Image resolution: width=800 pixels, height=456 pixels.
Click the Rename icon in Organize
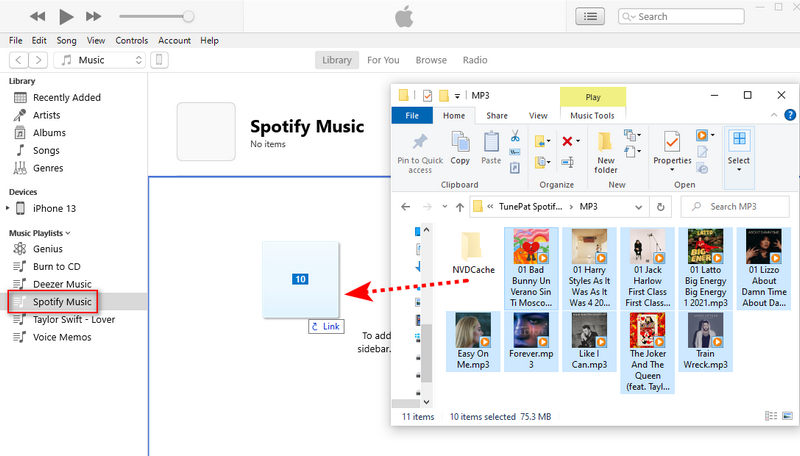click(x=567, y=163)
